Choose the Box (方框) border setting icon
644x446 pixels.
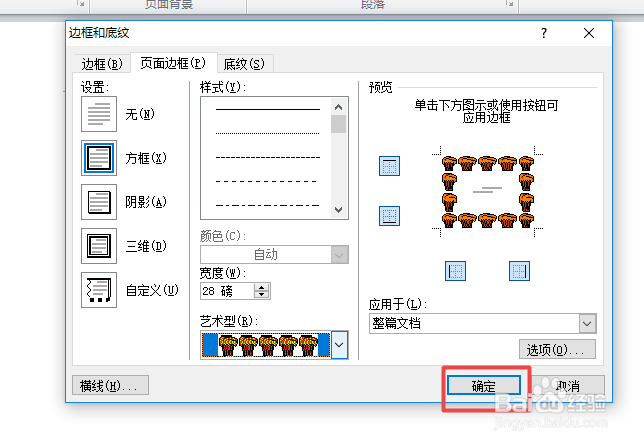[x=99, y=158]
